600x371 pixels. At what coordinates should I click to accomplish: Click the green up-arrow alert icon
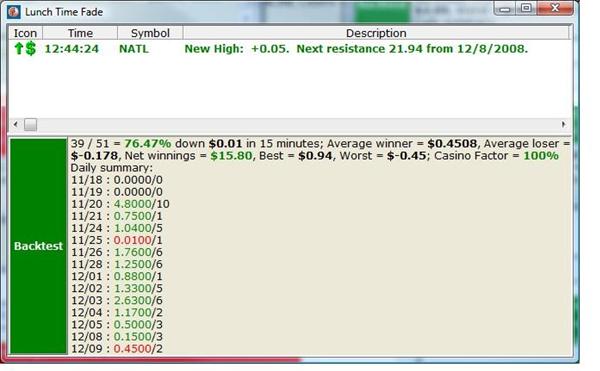[18, 49]
